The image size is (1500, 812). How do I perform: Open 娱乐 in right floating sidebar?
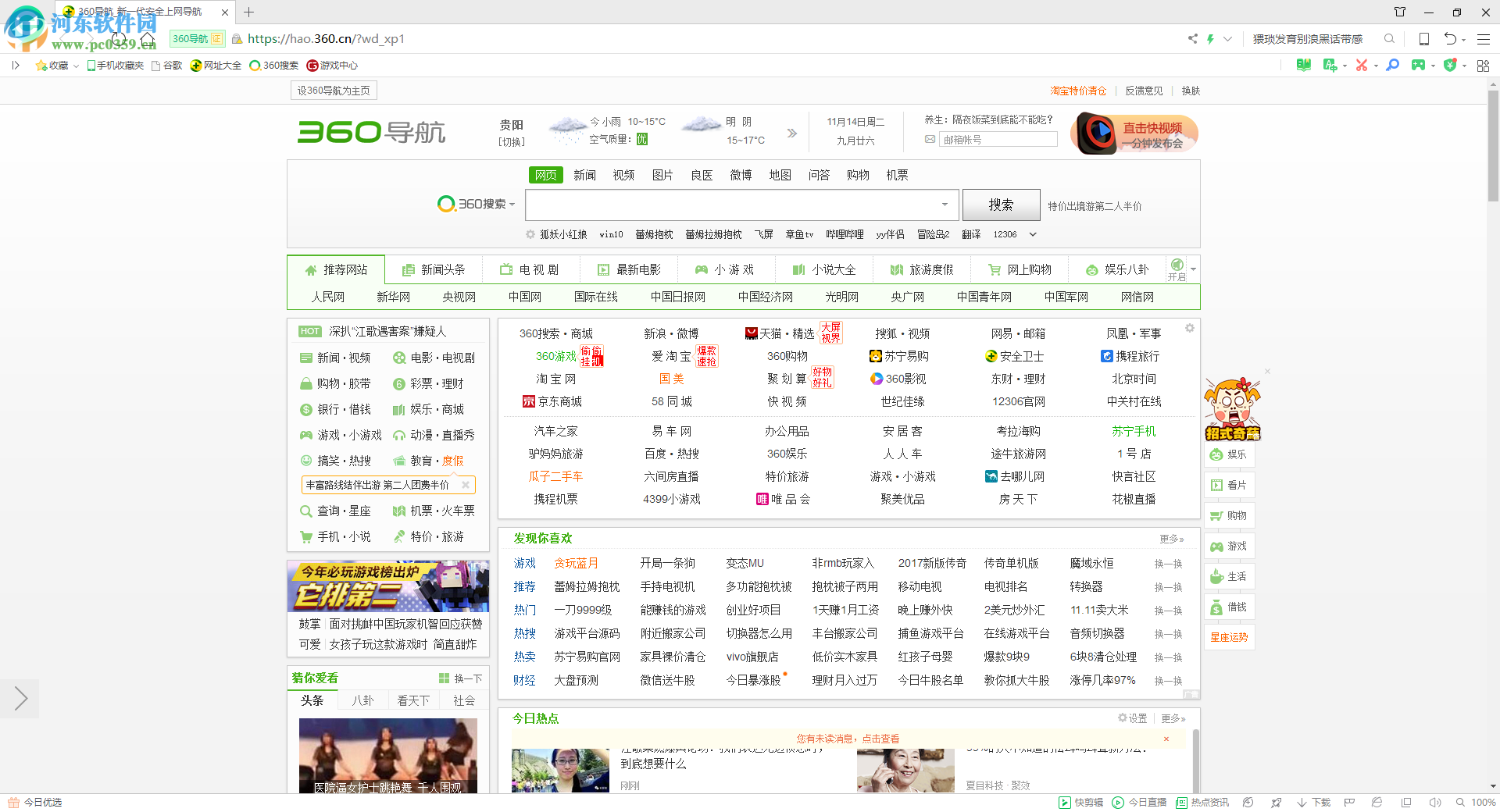click(1229, 454)
